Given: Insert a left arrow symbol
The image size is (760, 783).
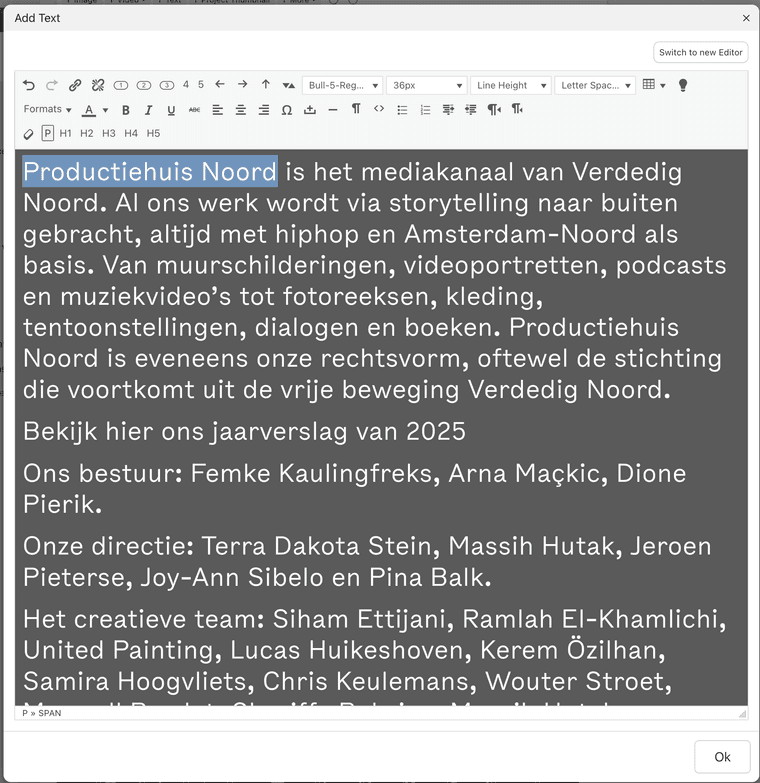Looking at the screenshot, I should click(220, 84).
